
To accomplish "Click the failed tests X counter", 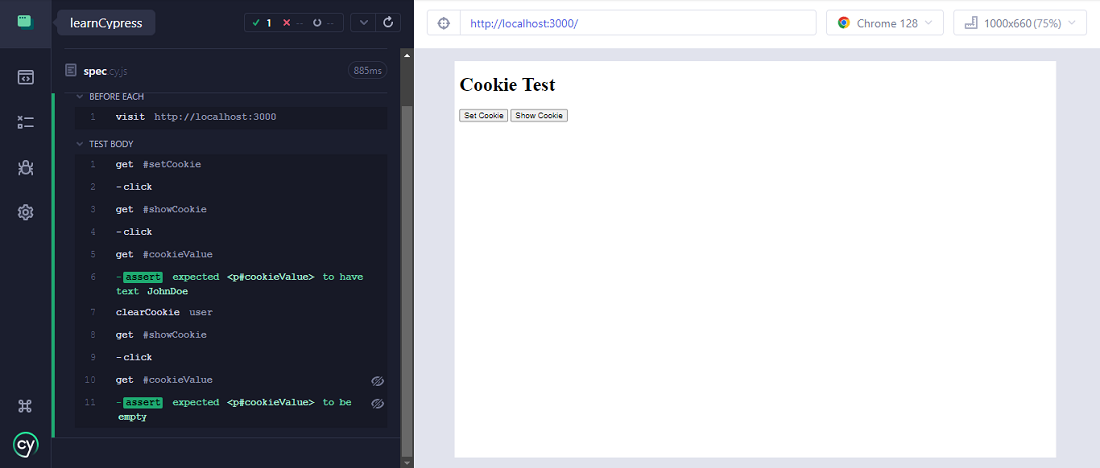I will [293, 23].
